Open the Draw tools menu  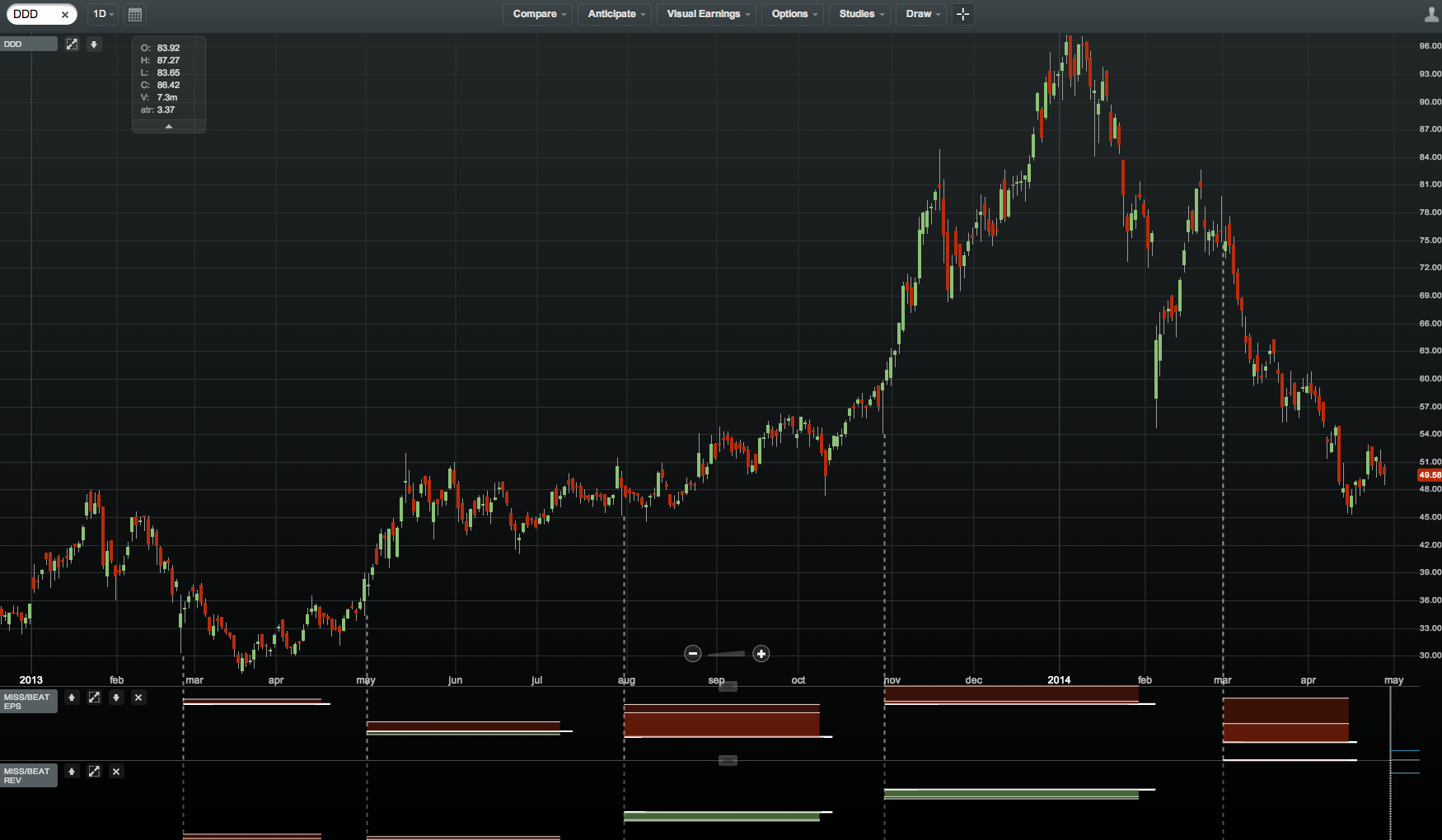click(922, 14)
